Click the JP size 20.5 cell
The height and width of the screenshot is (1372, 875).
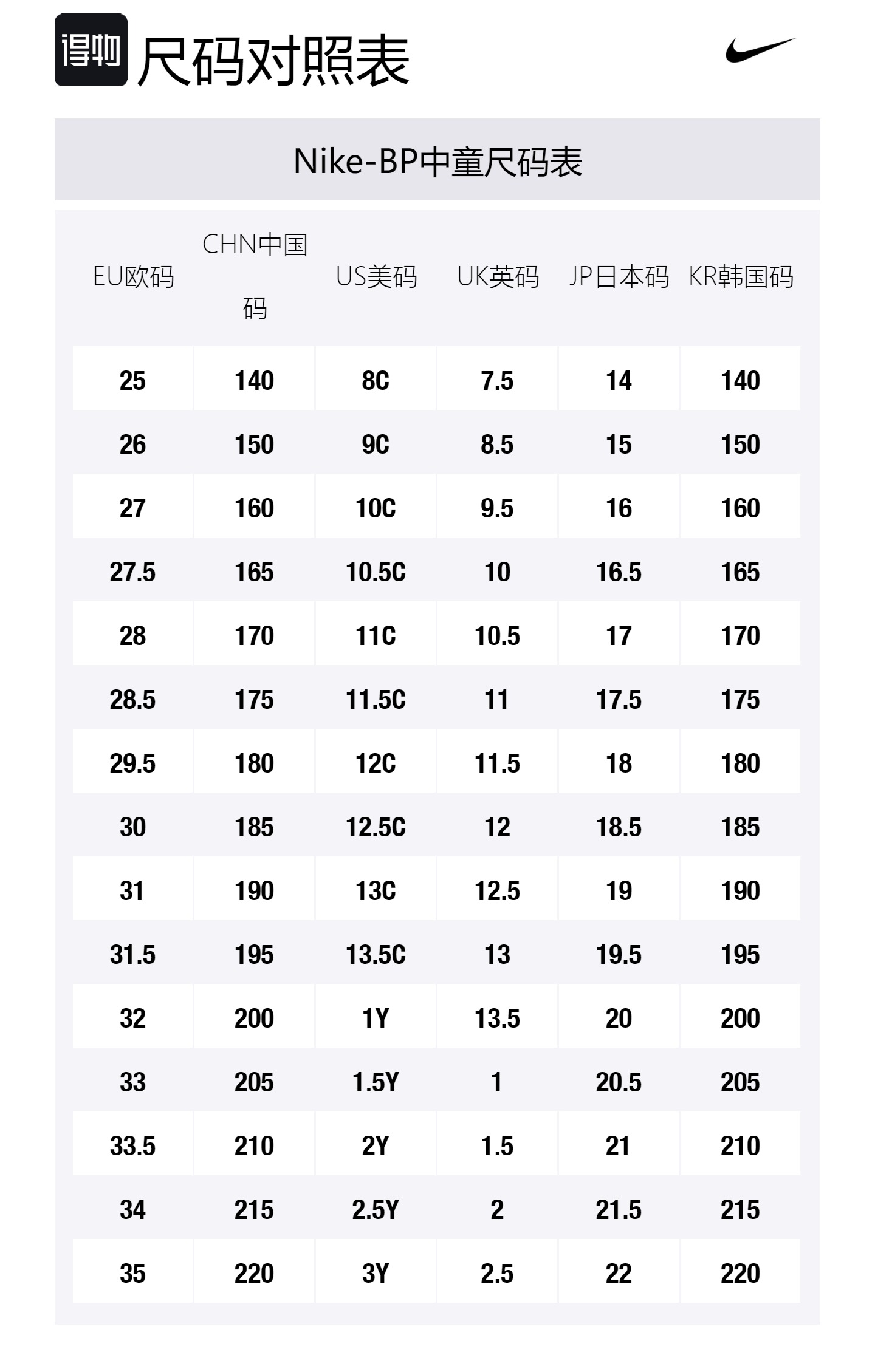coord(619,1082)
